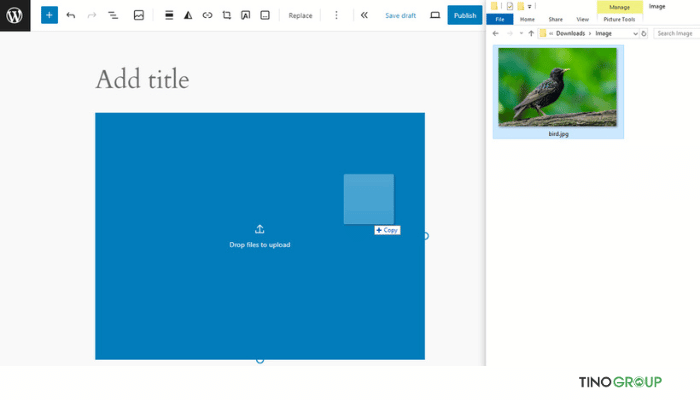Undo the last editor action
The width and height of the screenshot is (700, 400).
point(71,15)
